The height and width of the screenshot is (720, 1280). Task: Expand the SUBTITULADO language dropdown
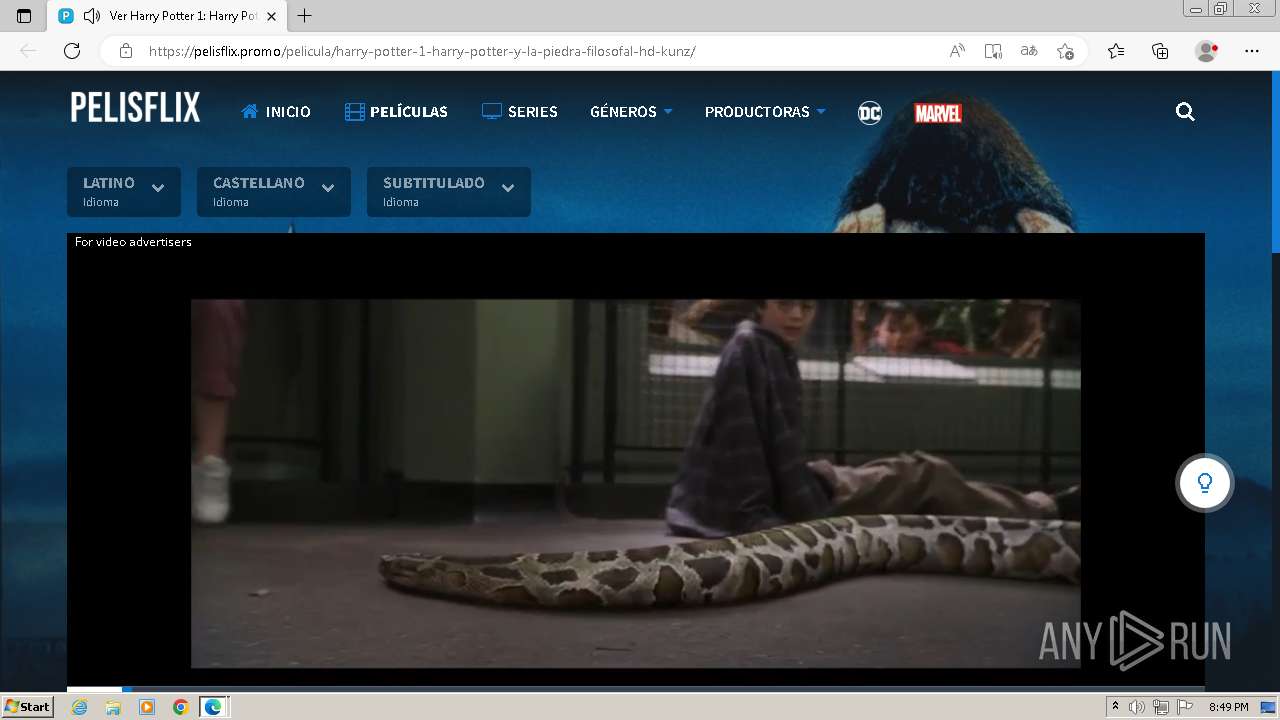[x=449, y=191]
